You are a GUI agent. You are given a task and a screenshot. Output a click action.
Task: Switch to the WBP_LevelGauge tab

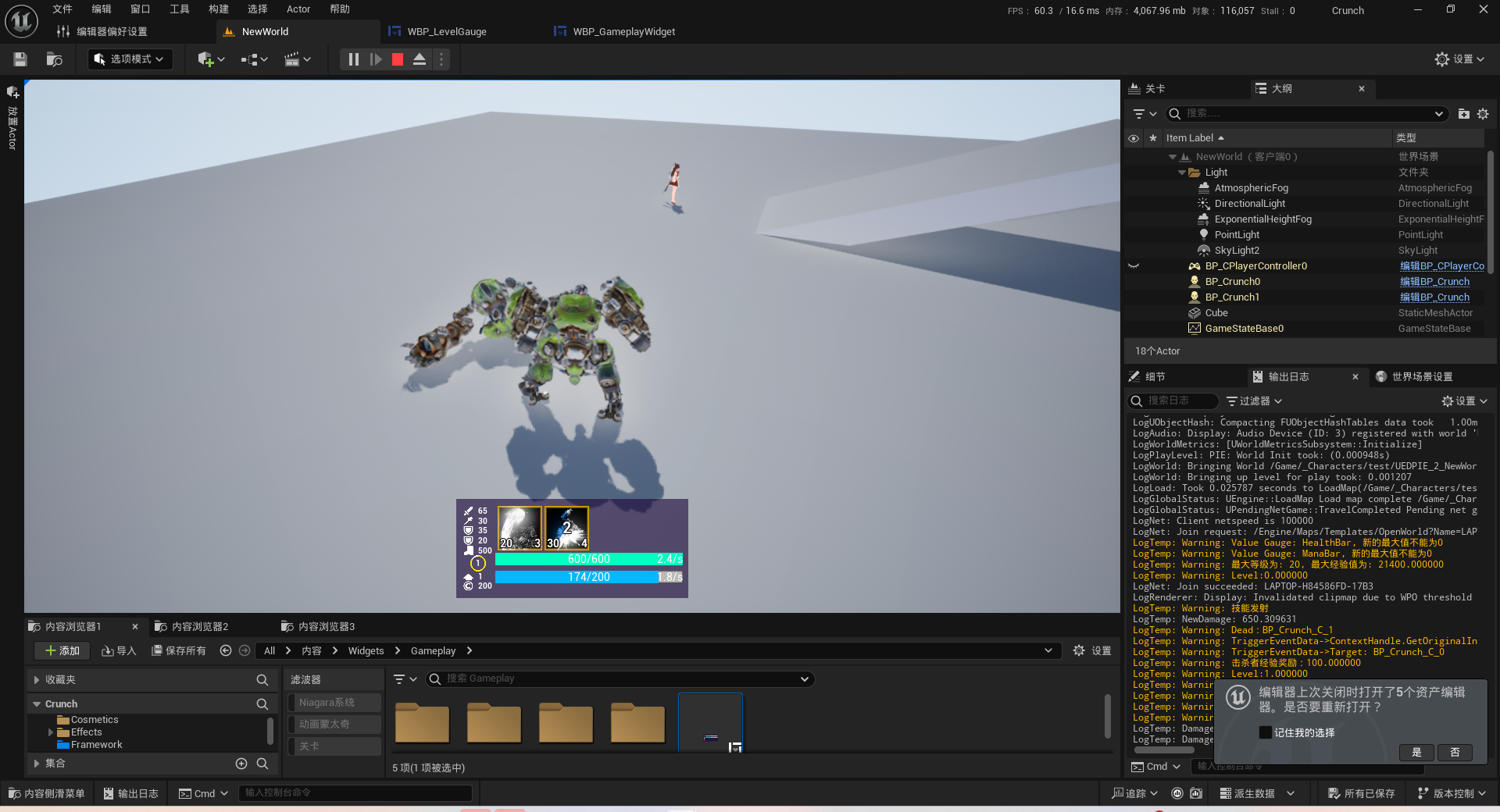[447, 32]
